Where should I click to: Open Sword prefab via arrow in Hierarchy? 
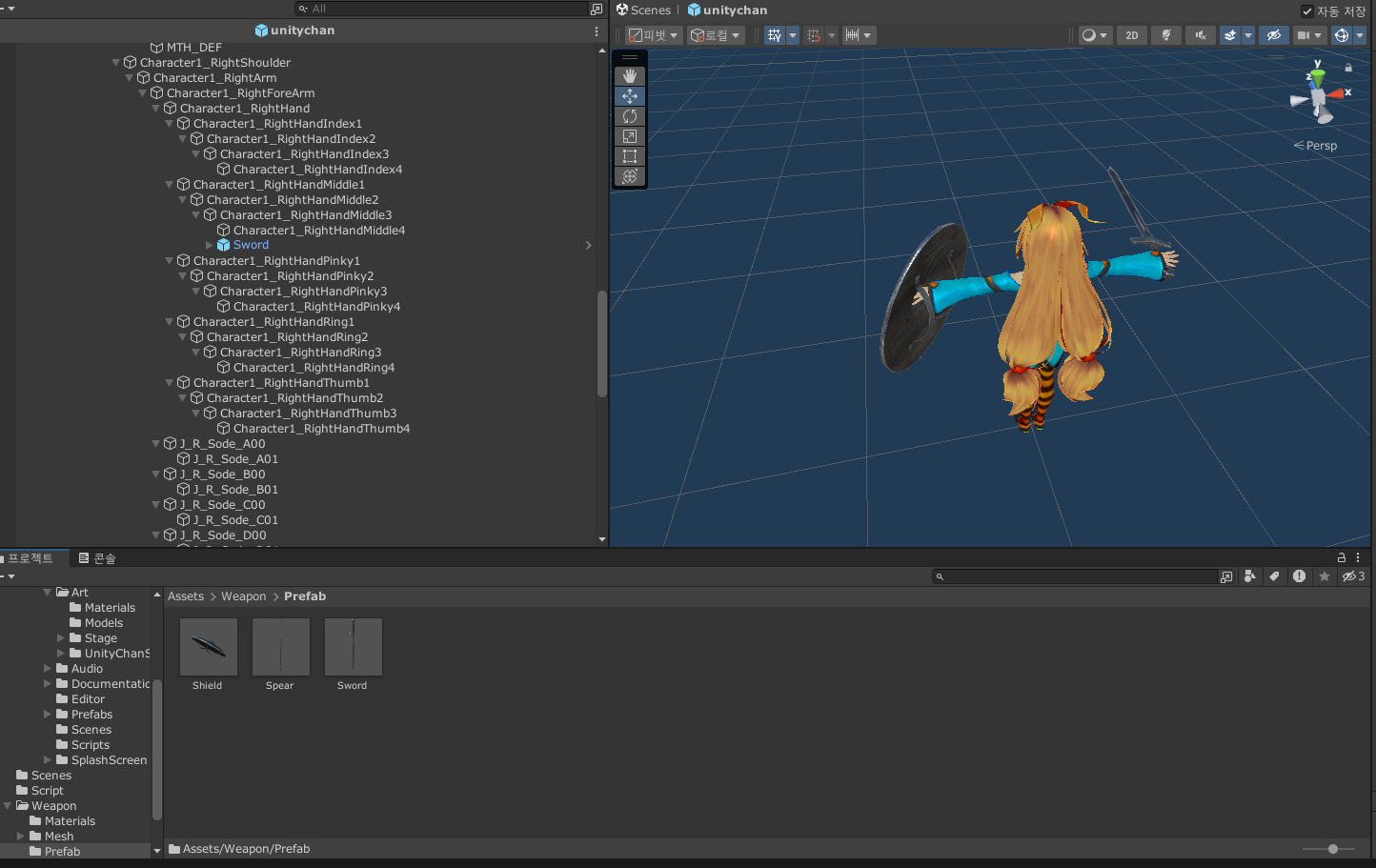tap(588, 246)
